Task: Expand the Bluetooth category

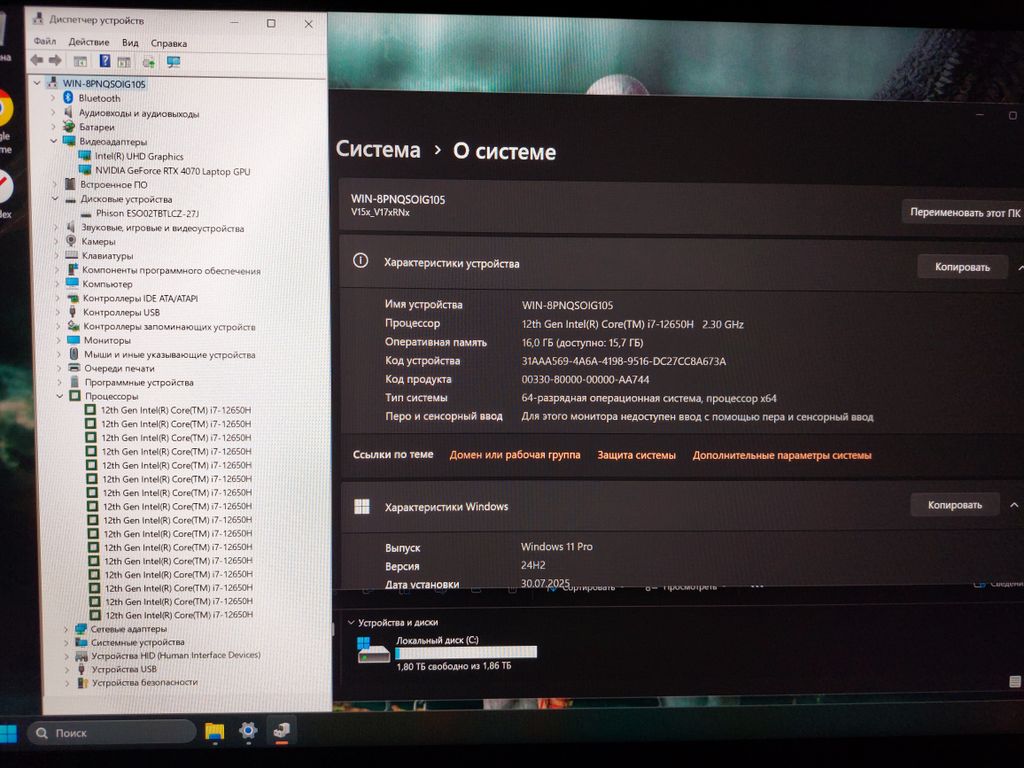Action: tap(54, 98)
